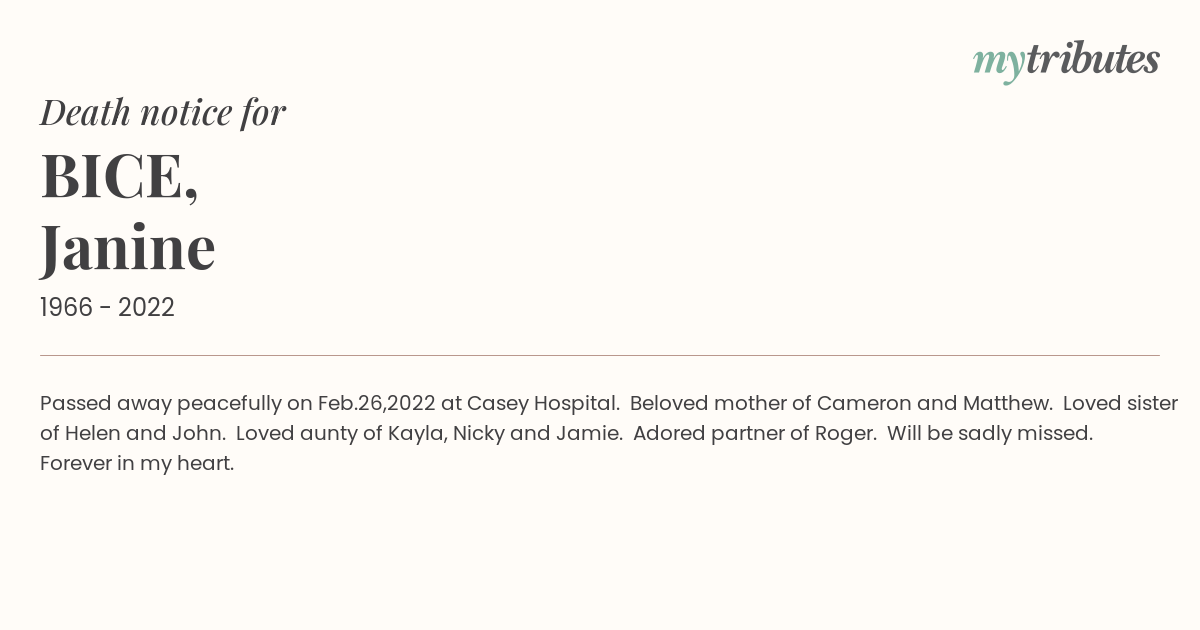1200x630 pixels.
Task: Click the horizontal divider line
Action: pyautogui.click(x=600, y=355)
